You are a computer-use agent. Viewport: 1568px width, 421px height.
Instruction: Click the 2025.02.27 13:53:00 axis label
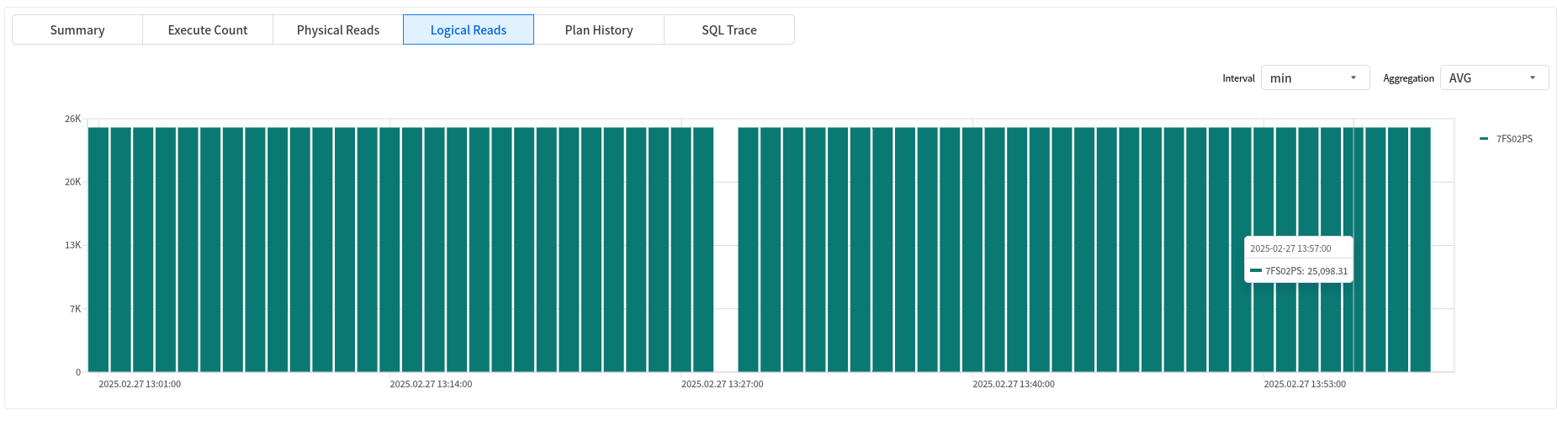[x=1305, y=384]
